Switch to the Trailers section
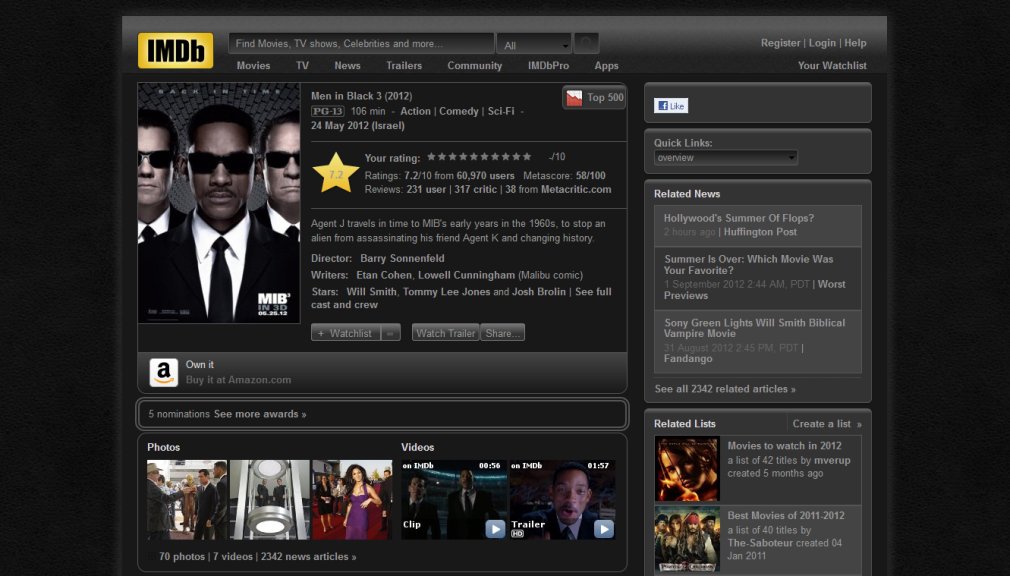 pyautogui.click(x=404, y=65)
